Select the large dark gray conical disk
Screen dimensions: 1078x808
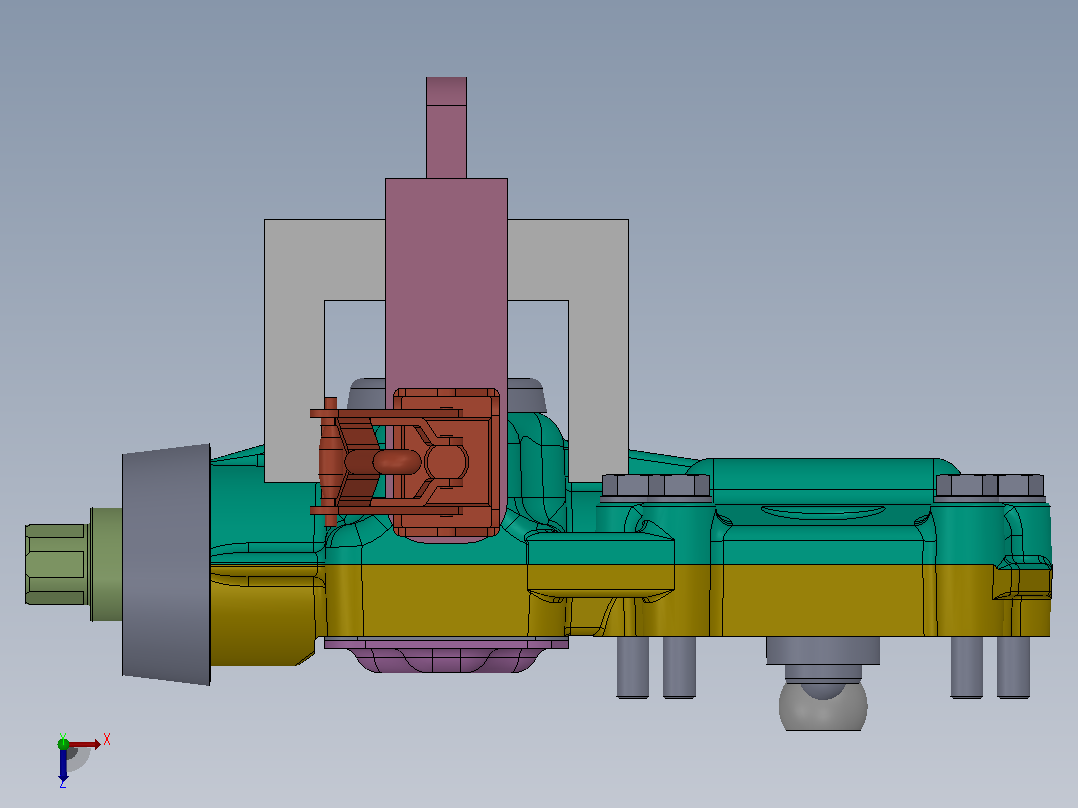coord(166,565)
